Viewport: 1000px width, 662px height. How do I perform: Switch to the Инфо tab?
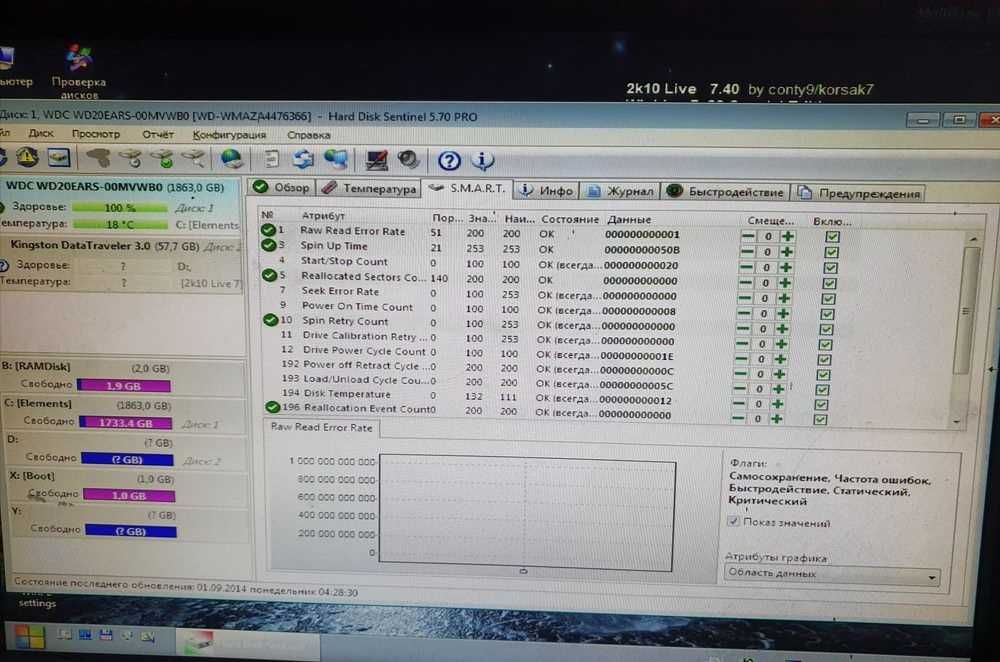546,190
